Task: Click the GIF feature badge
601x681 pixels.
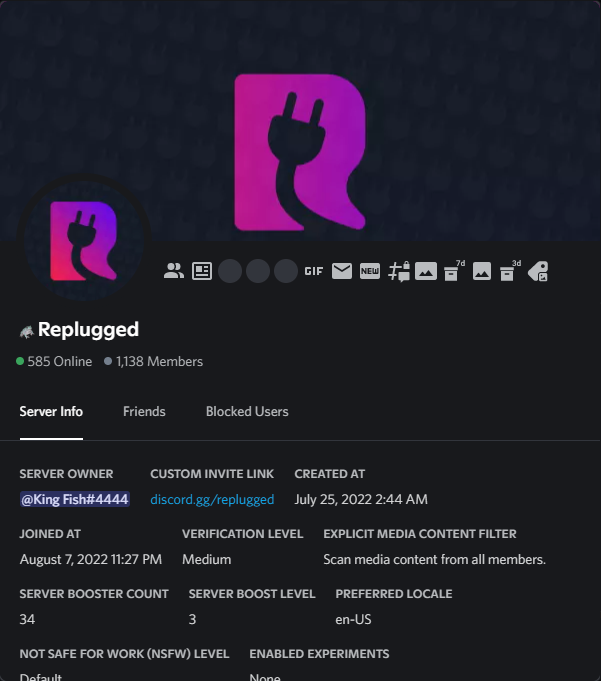Action: 314,271
